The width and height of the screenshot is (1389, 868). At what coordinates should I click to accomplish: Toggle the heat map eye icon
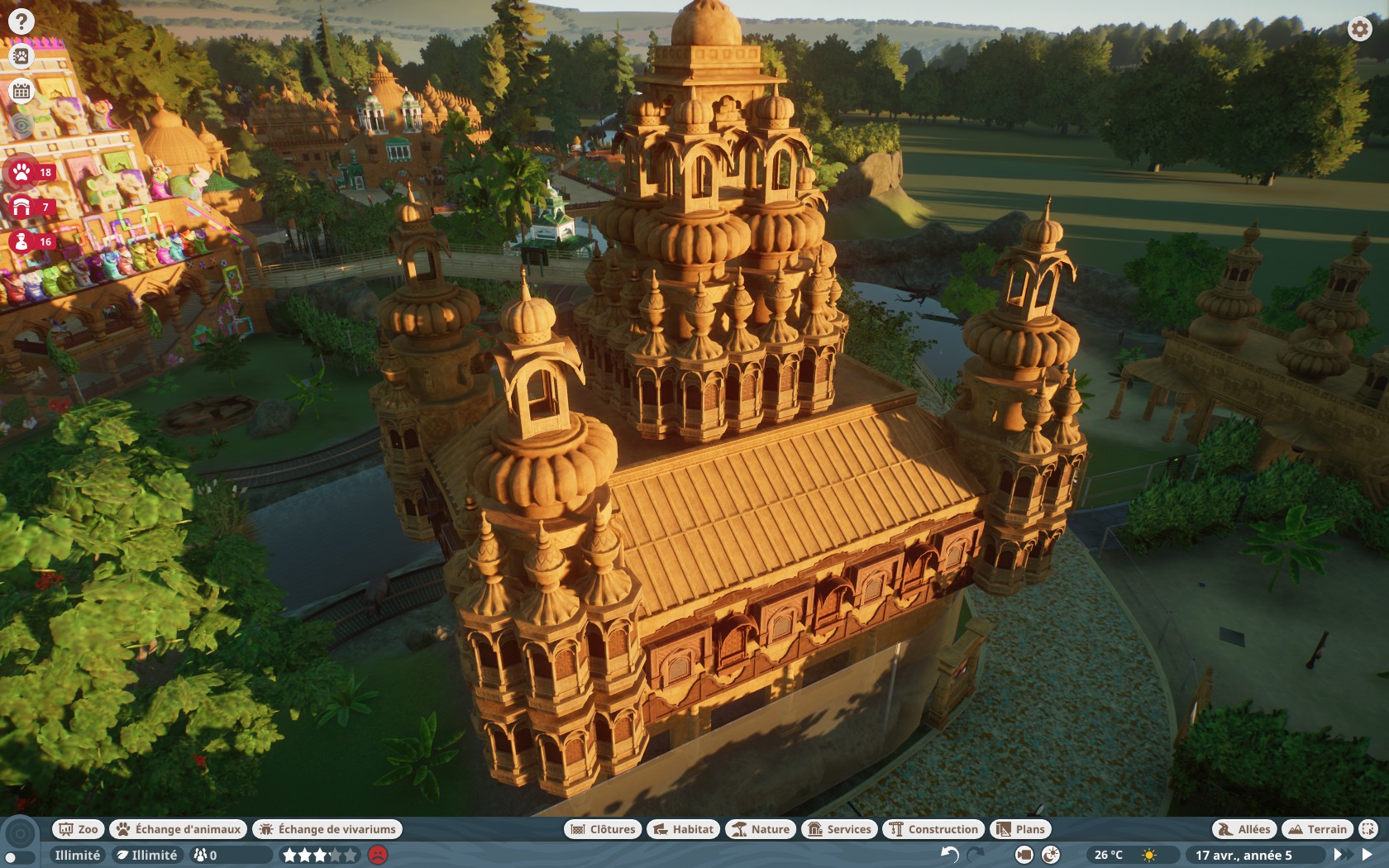(x=21, y=126)
